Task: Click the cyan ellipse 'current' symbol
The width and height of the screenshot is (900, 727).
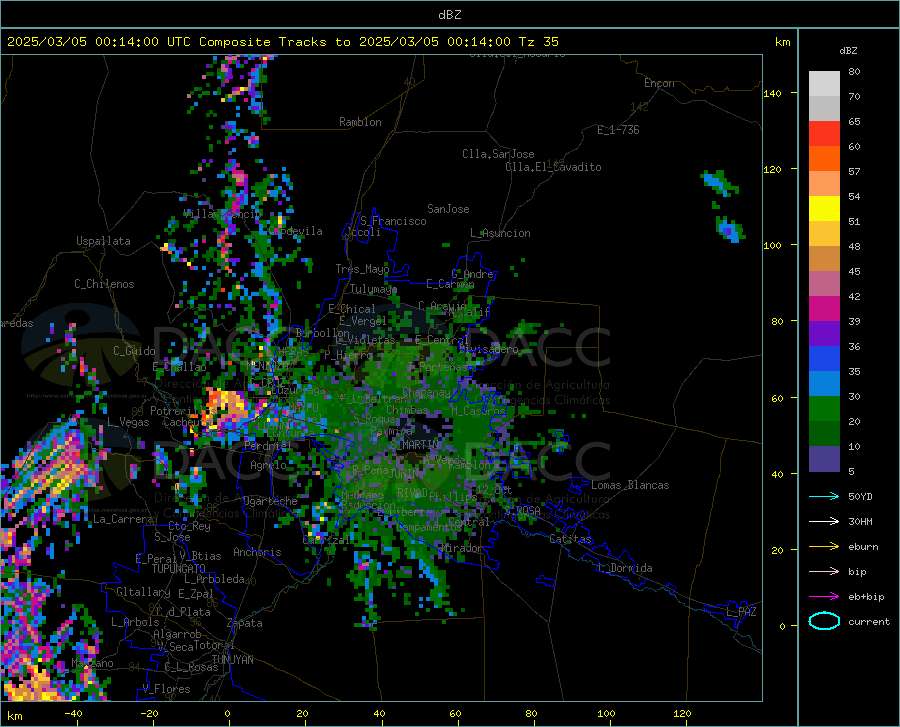Action: 824,621
